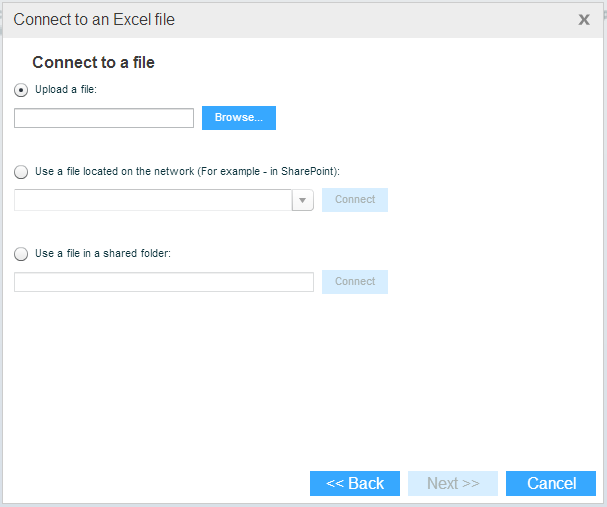607x507 pixels.
Task: Click the "Upload a file:" label text
Action: tap(65, 89)
